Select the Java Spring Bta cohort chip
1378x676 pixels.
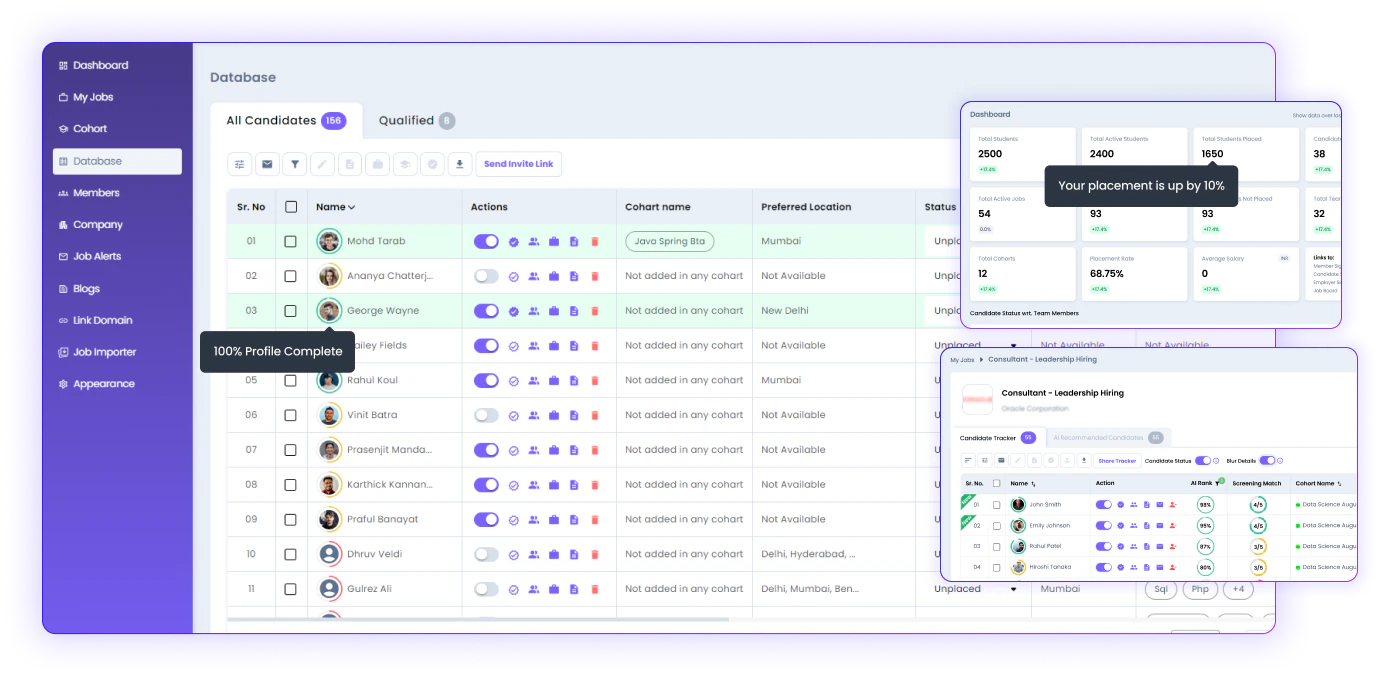click(669, 241)
